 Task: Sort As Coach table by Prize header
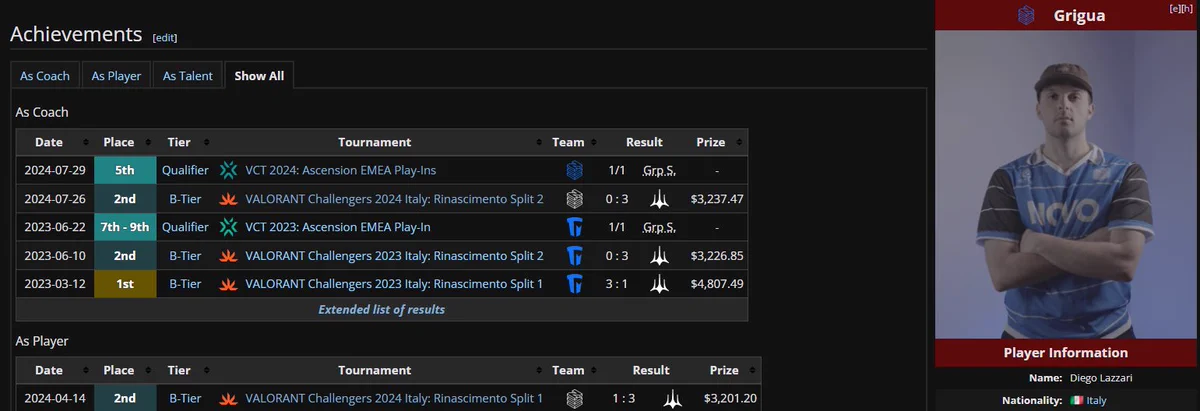point(717,142)
